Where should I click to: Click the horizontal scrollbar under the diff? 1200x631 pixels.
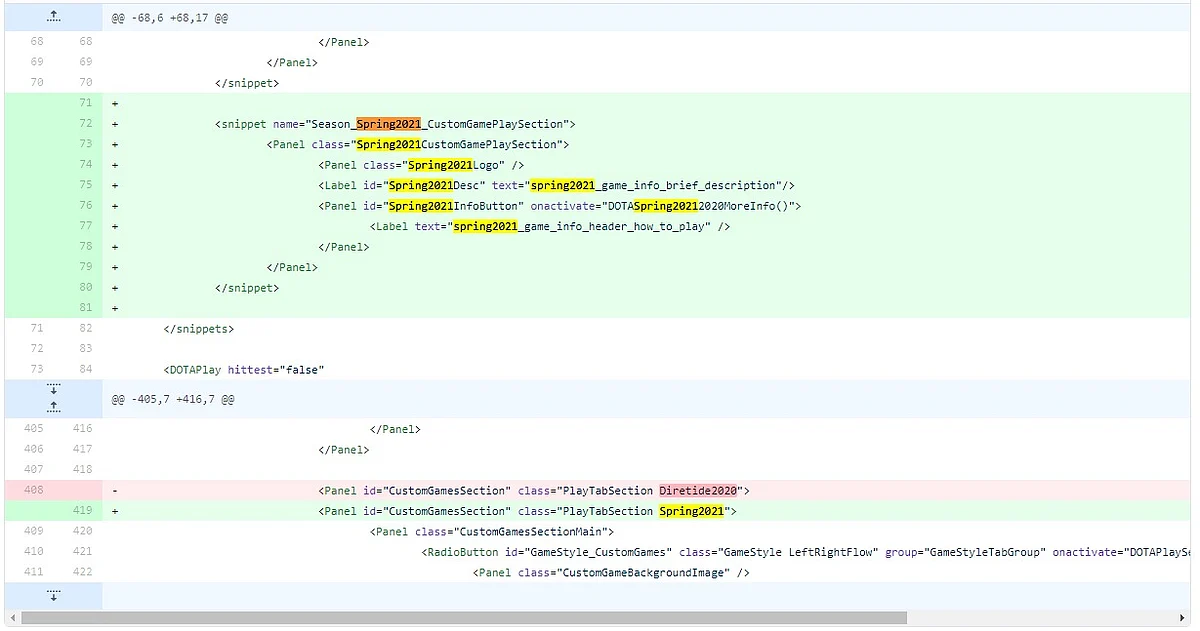(464, 618)
